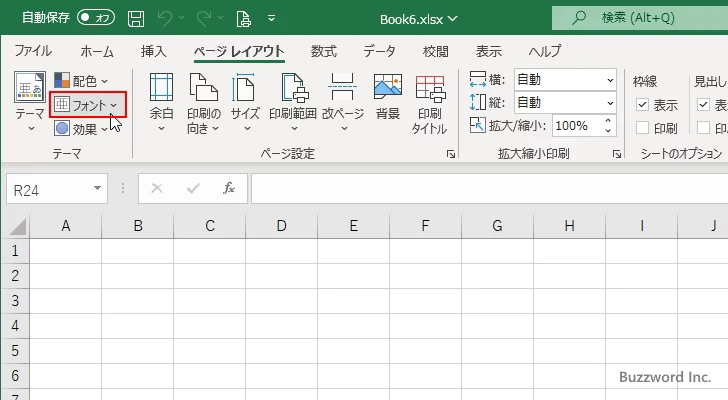Open the Redo history dropdown arrow

[x=221, y=18]
